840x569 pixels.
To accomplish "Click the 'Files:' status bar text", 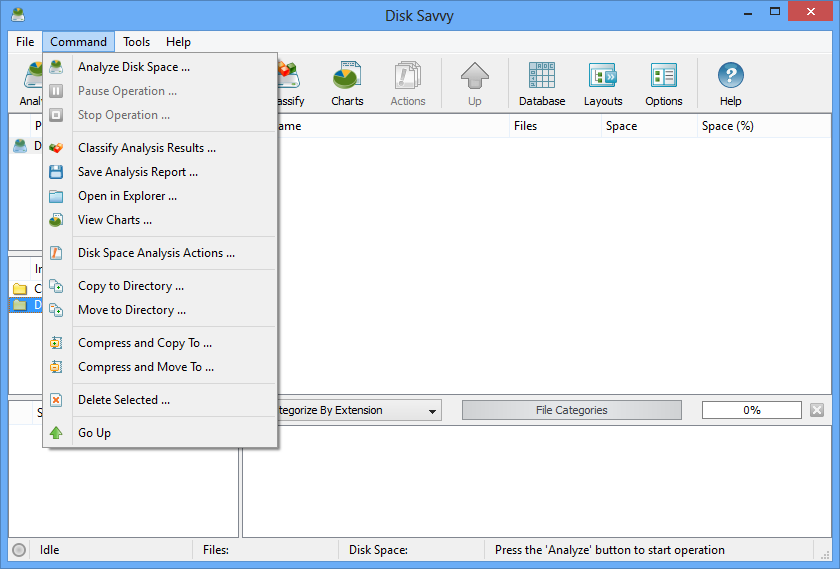I will pyautogui.click(x=216, y=550).
